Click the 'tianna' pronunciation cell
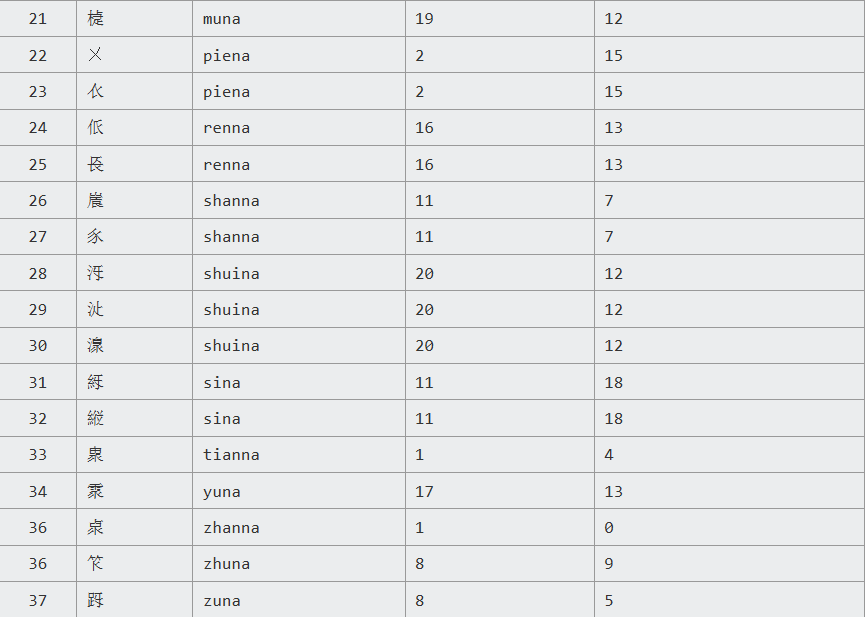 231,455
